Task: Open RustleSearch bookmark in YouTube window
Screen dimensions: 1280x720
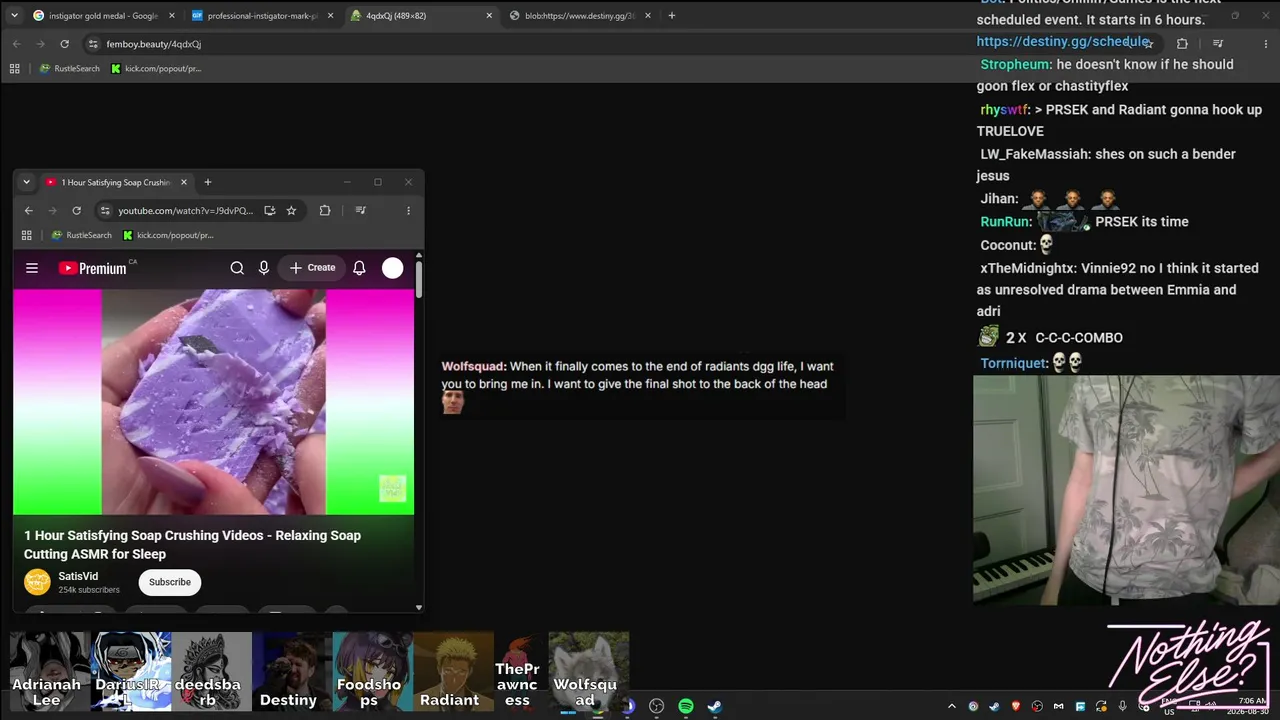Action: 81,236
